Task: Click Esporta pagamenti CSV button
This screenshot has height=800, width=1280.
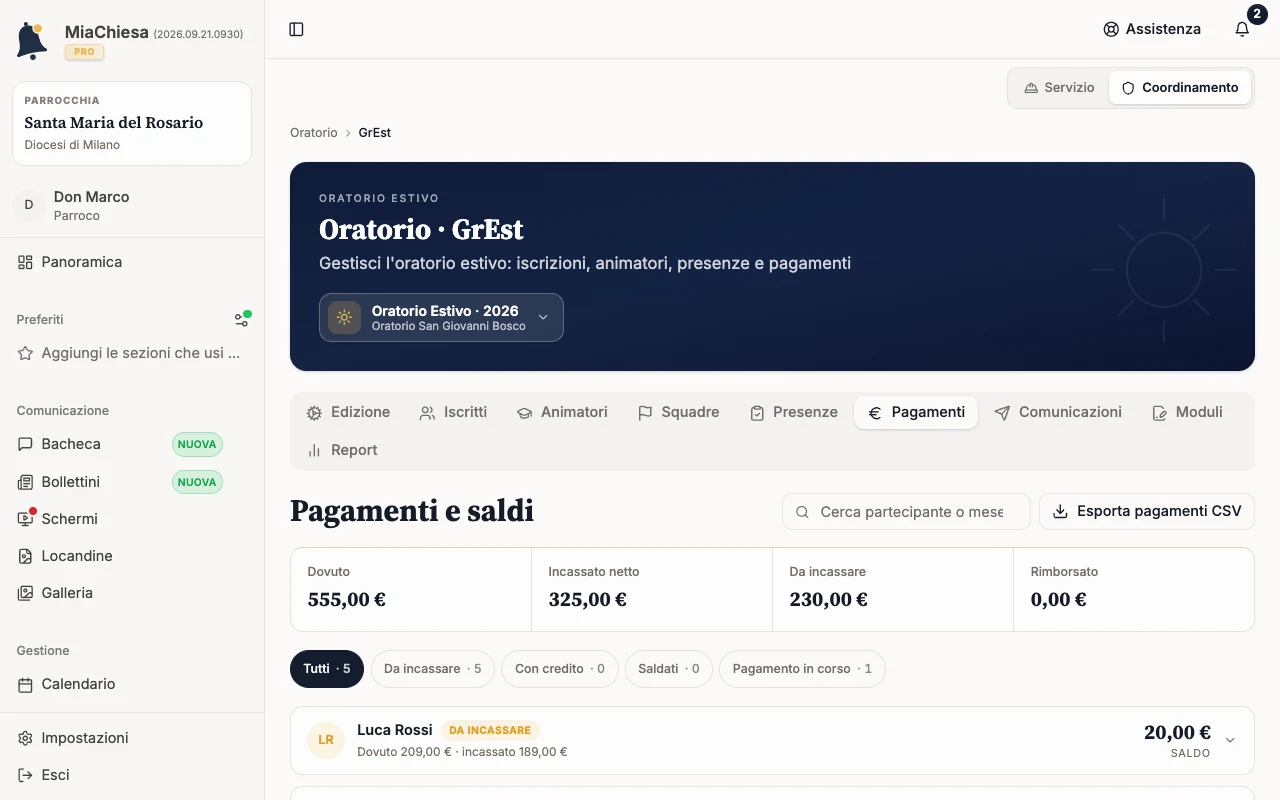Action: pos(1146,511)
